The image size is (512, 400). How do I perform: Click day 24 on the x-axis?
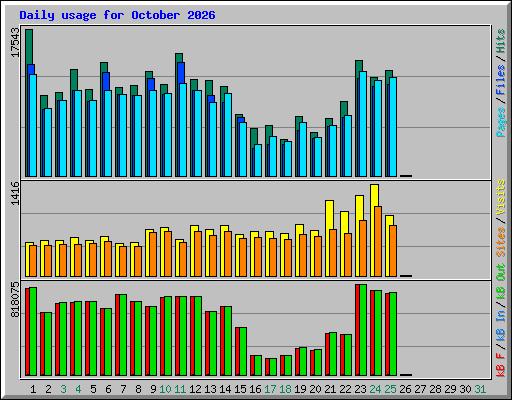pos(375,389)
